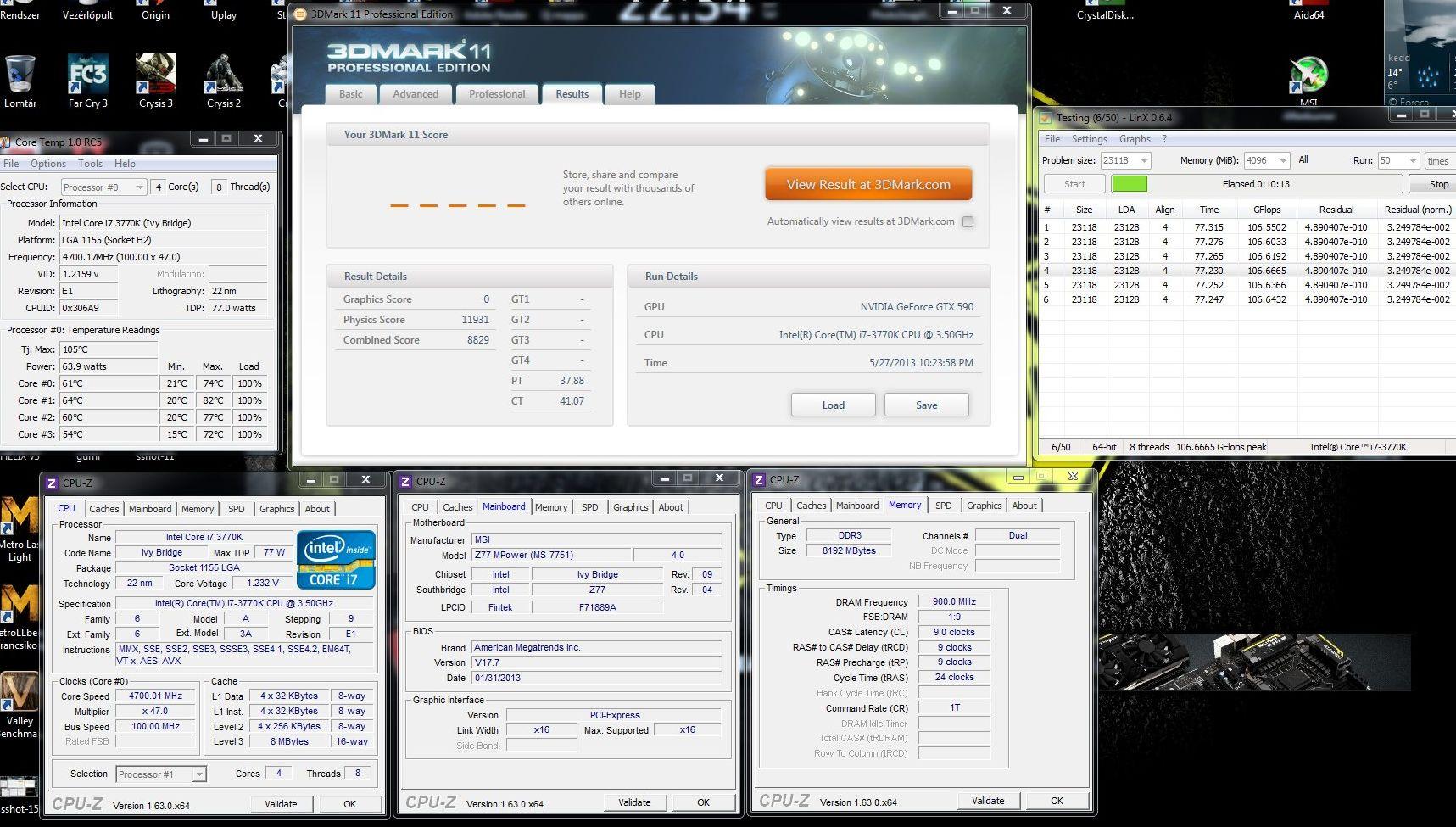Click the BIOS Version V17.7 field
The height and width of the screenshot is (827, 1456).
[x=596, y=662]
